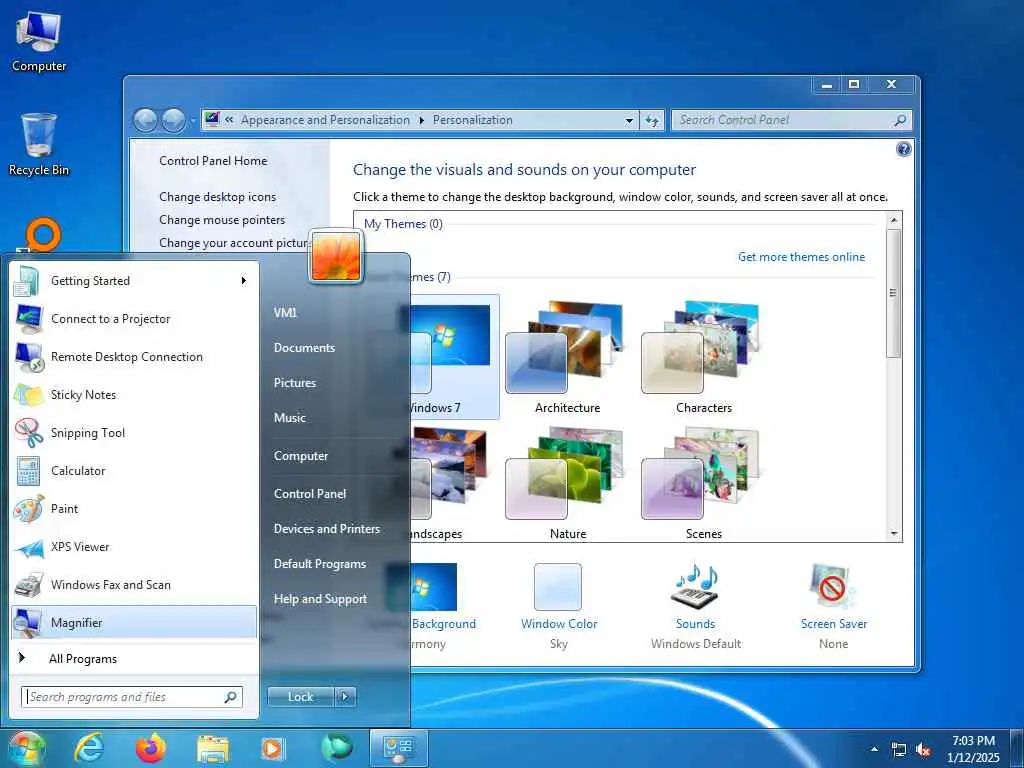Screen dimensions: 1024x768
Task: Open Music from Start menu
Action: click(289, 418)
